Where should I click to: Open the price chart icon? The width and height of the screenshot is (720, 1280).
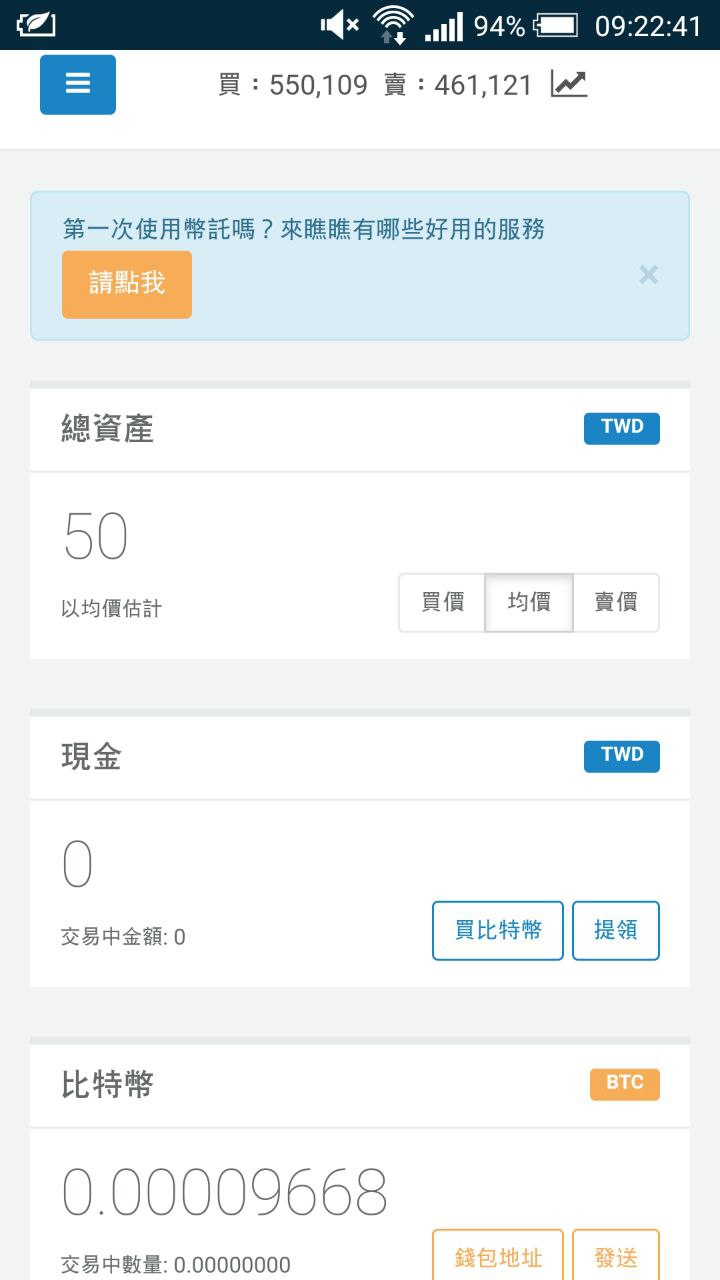pos(569,84)
